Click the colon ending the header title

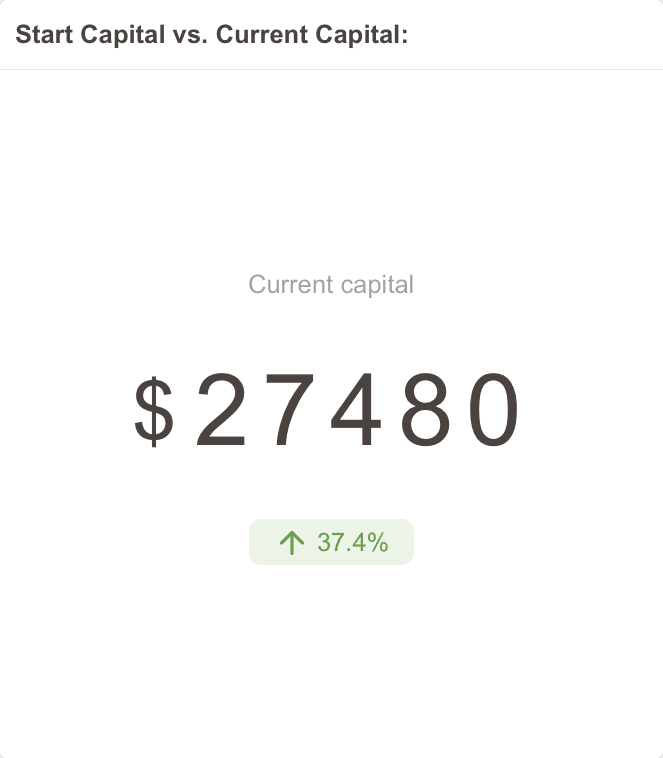click(404, 37)
